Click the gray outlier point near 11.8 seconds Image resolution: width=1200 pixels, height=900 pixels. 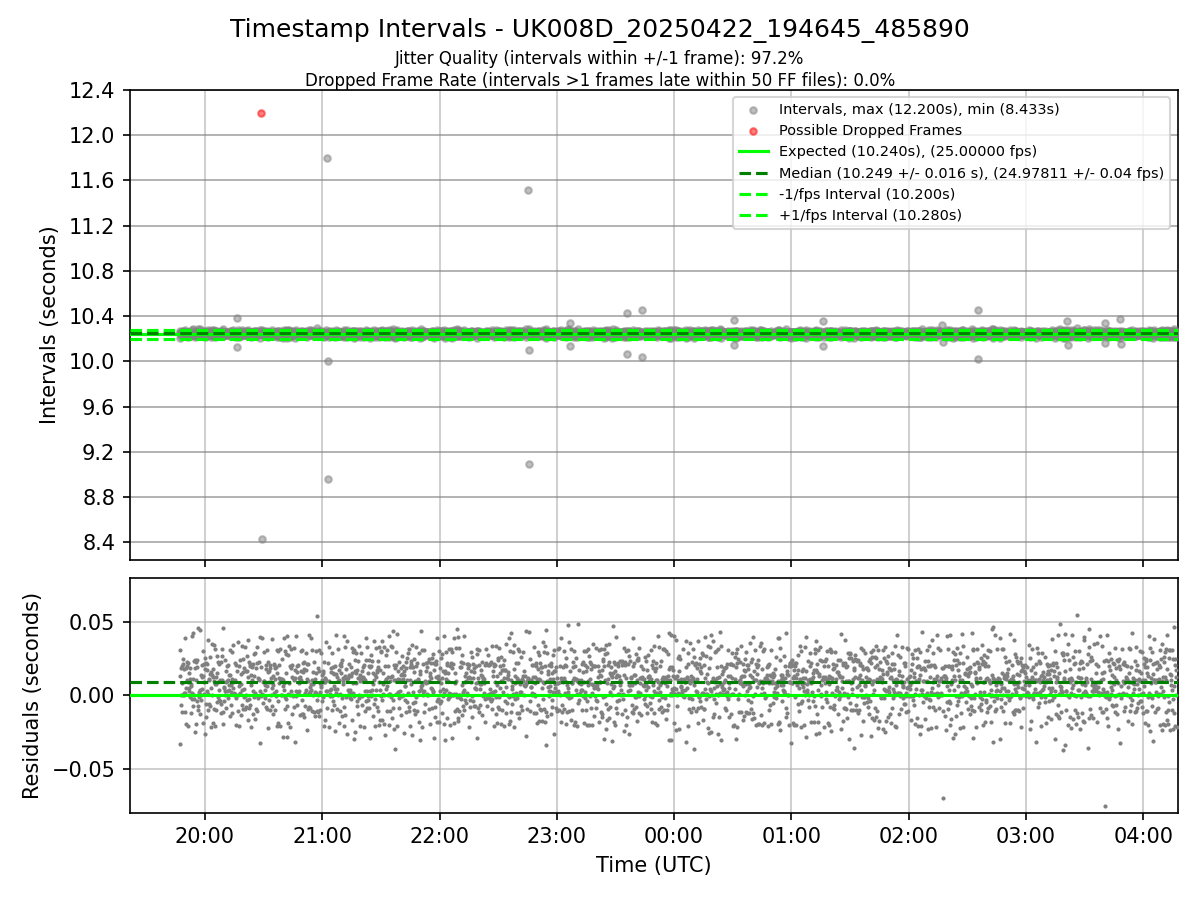coord(327,158)
